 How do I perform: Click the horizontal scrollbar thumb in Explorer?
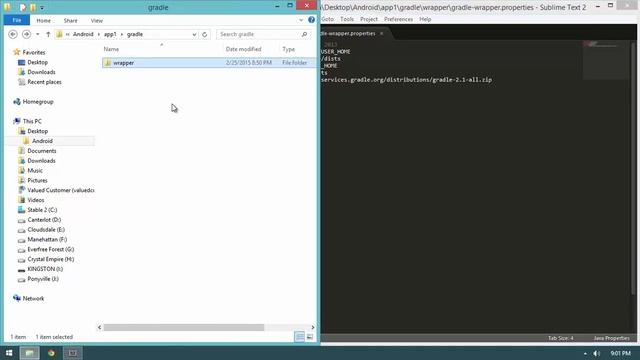[x=184, y=327]
